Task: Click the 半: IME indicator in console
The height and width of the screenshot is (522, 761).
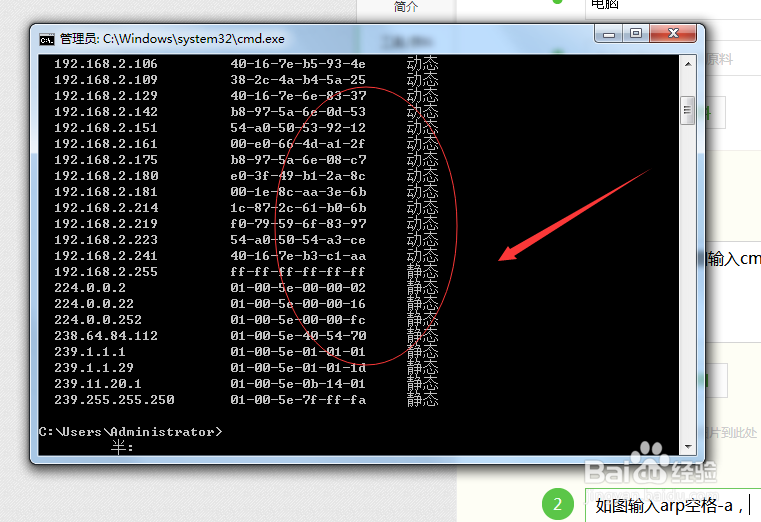Action: (x=122, y=447)
